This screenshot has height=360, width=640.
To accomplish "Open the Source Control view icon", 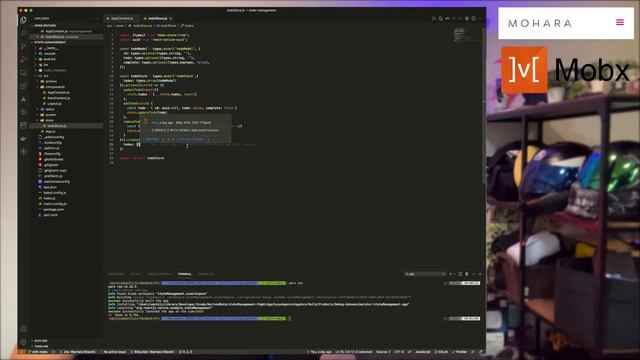I will point(23,46).
